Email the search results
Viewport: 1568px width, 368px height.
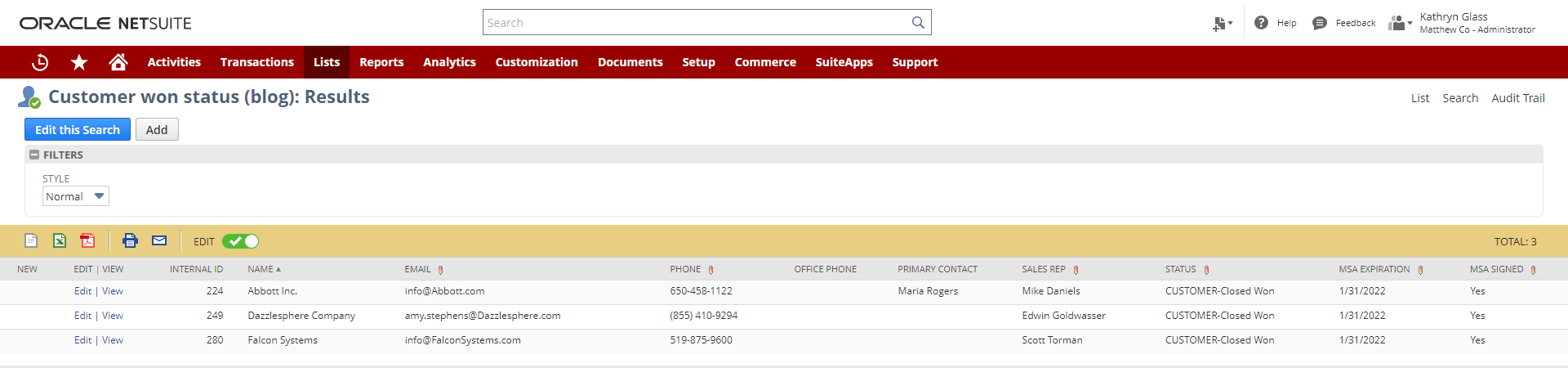pyautogui.click(x=159, y=240)
